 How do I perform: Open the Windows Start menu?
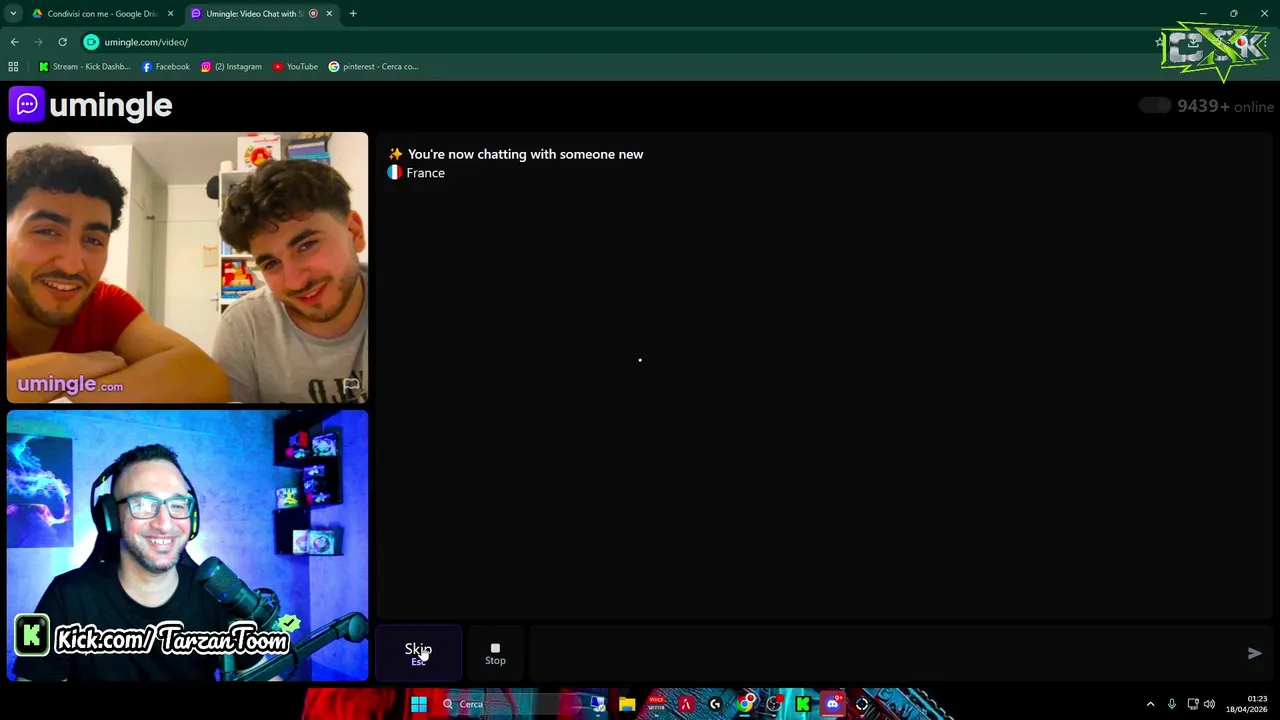coord(419,704)
